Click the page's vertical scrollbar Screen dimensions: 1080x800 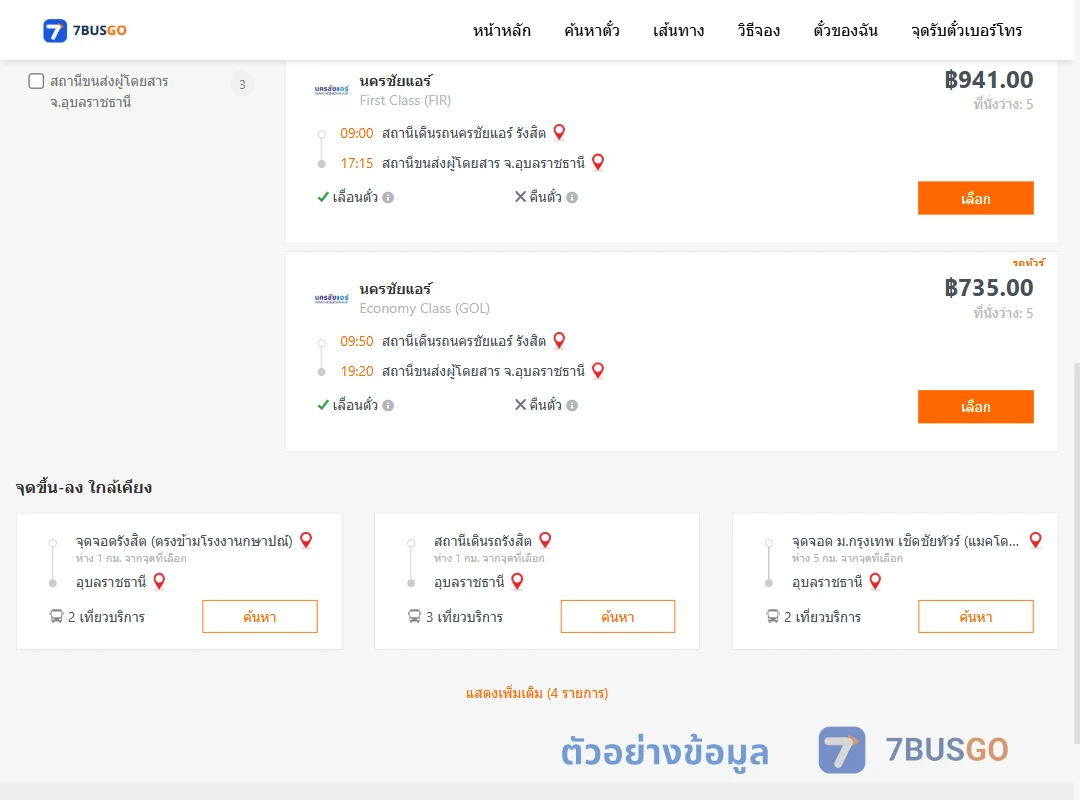tap(1076, 553)
